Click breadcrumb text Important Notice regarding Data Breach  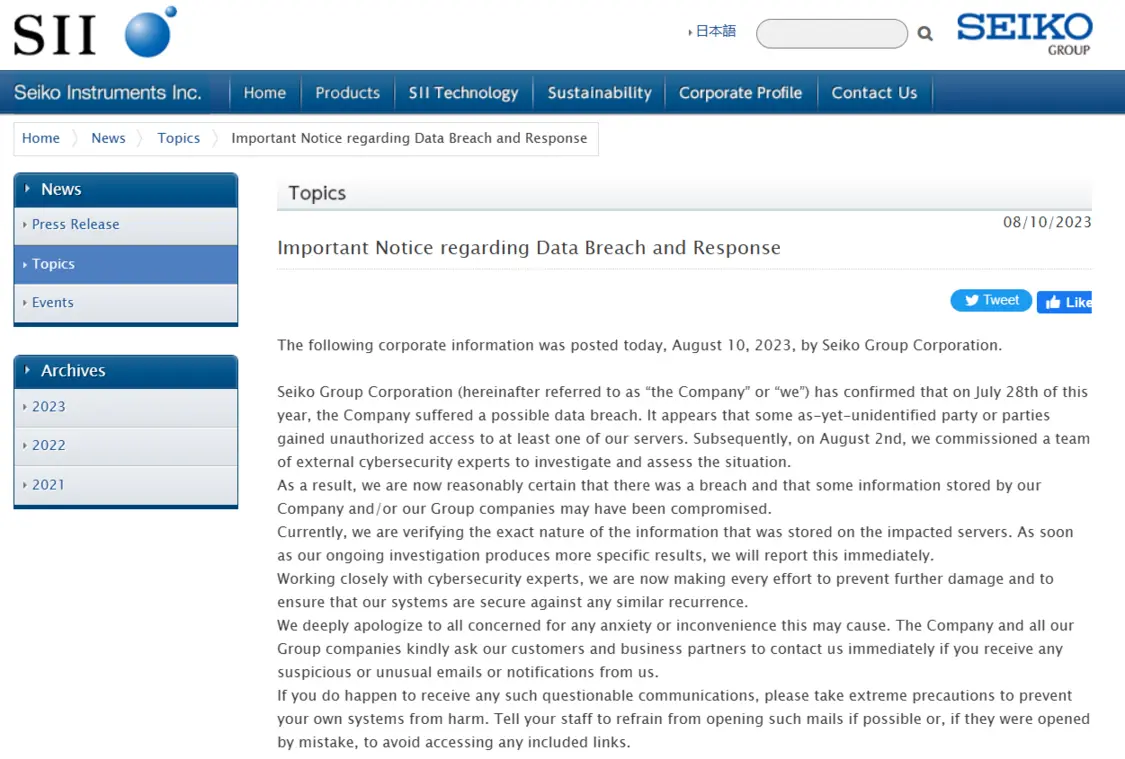tap(409, 138)
